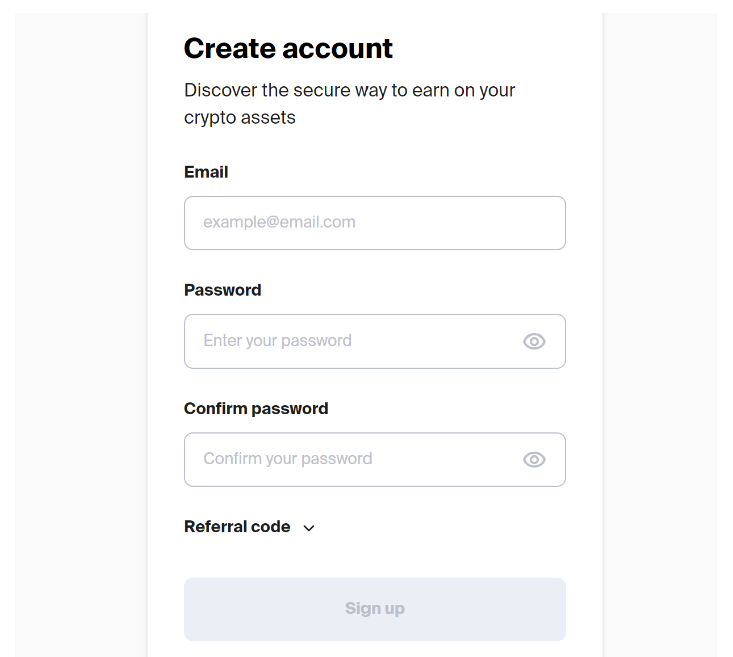Show password using eye icon in Password field
The width and height of the screenshot is (733, 657).
pyautogui.click(x=534, y=341)
